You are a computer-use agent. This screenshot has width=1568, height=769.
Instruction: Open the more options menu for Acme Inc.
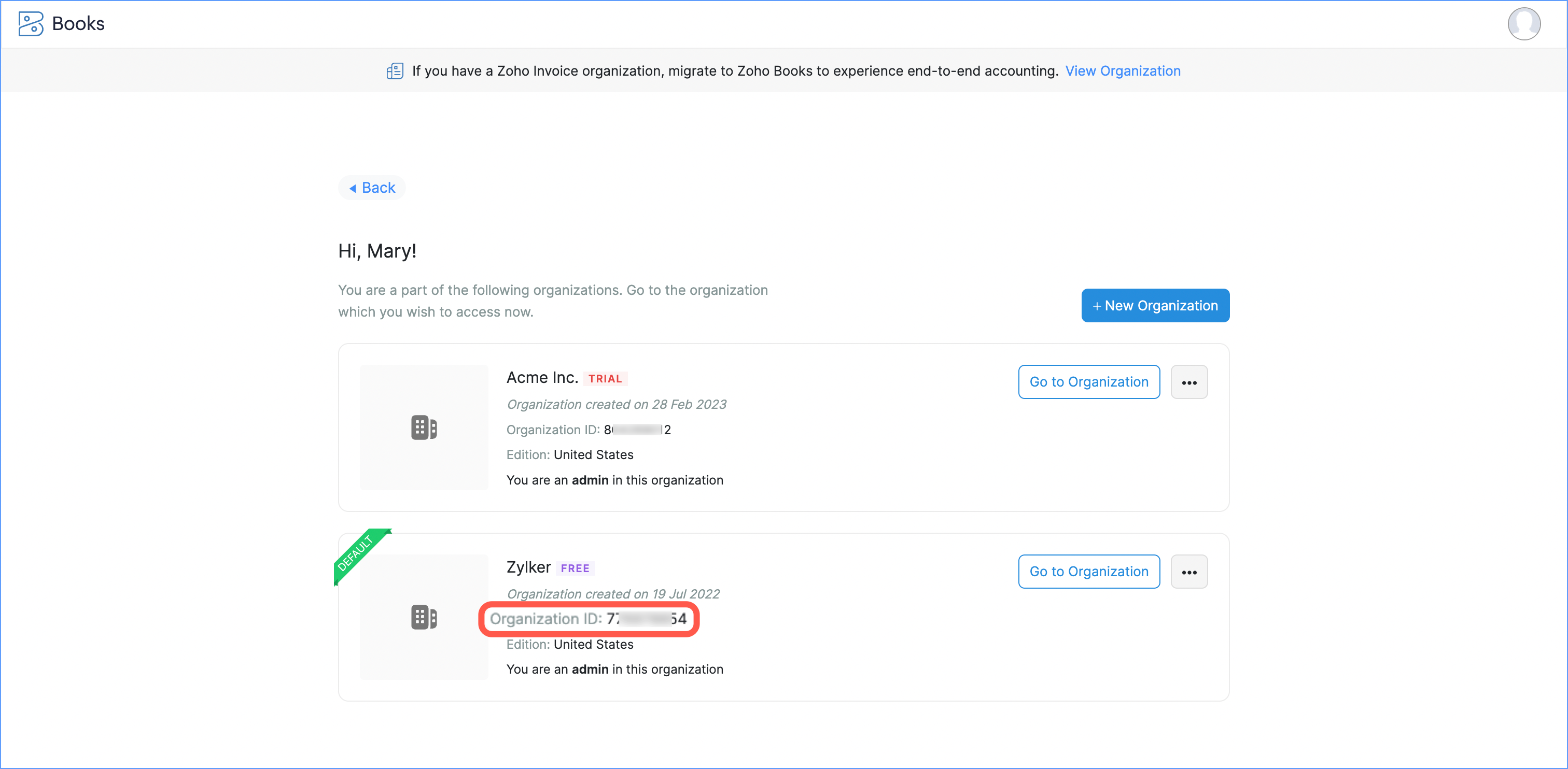pyautogui.click(x=1189, y=382)
